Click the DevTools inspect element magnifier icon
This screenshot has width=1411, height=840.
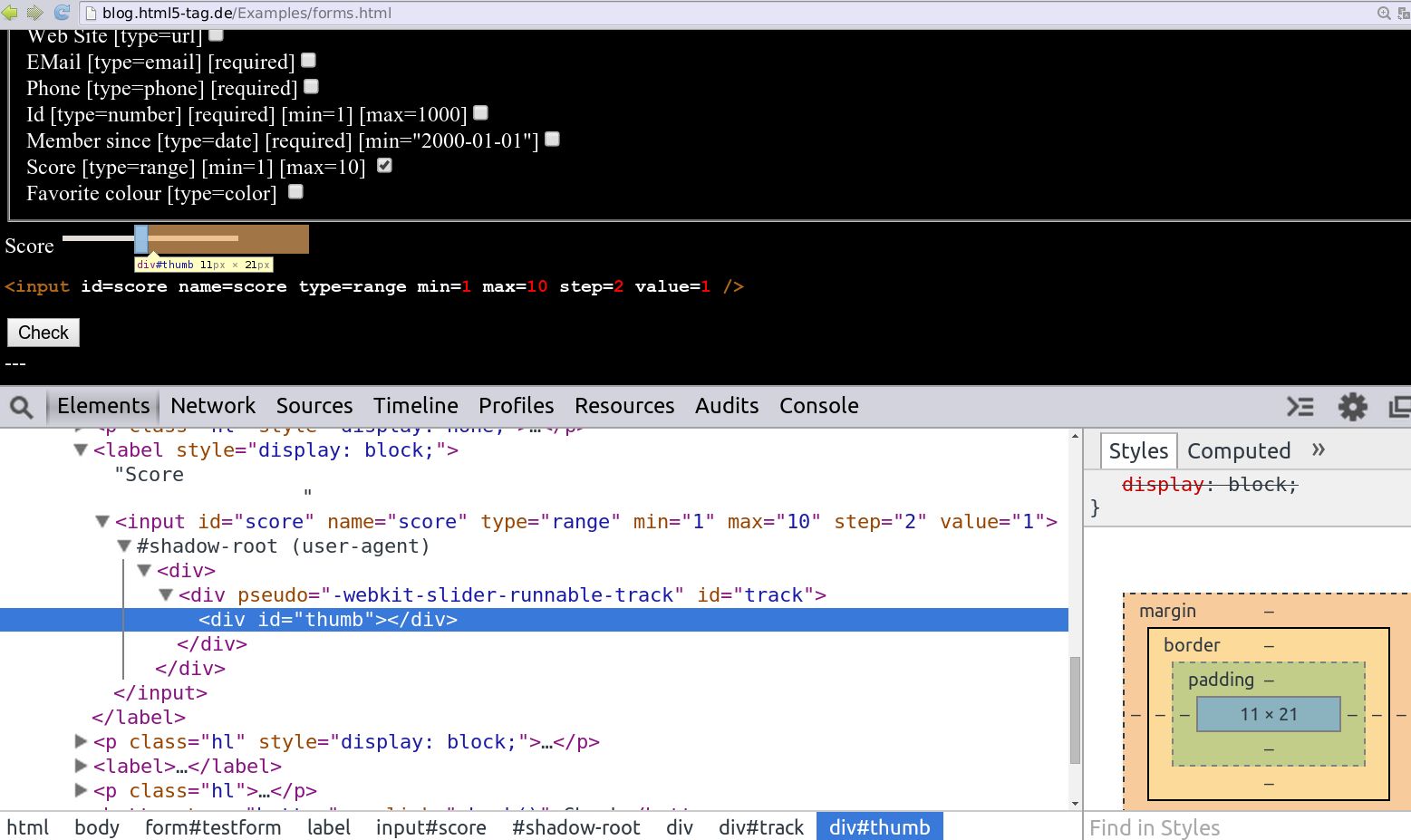(22, 407)
